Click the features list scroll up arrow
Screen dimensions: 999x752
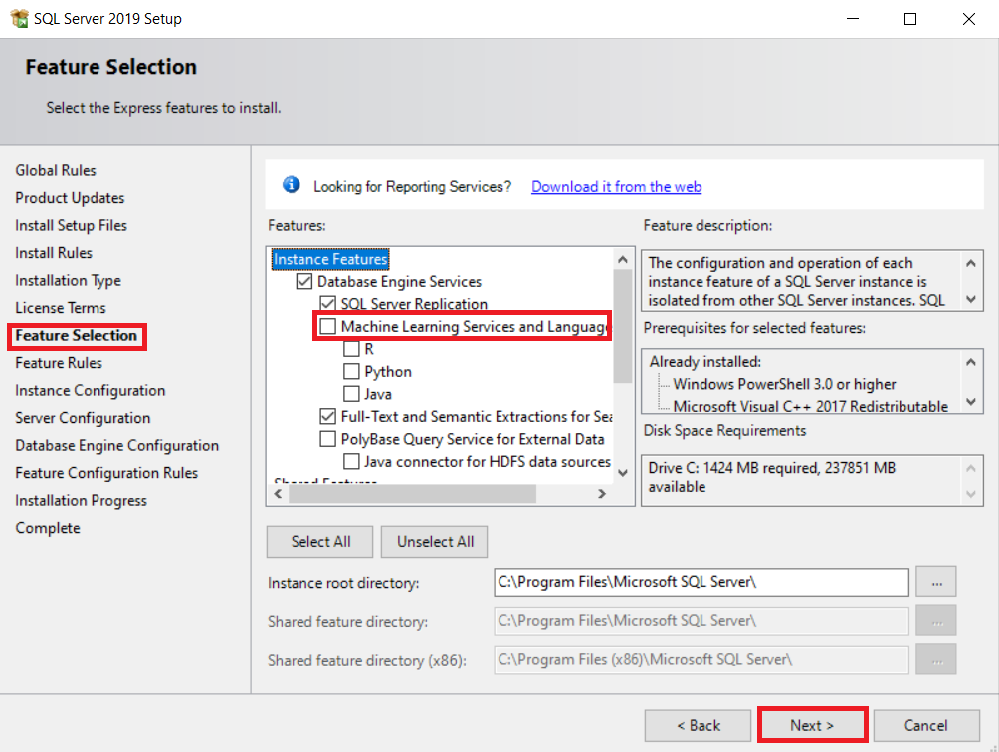point(623,259)
